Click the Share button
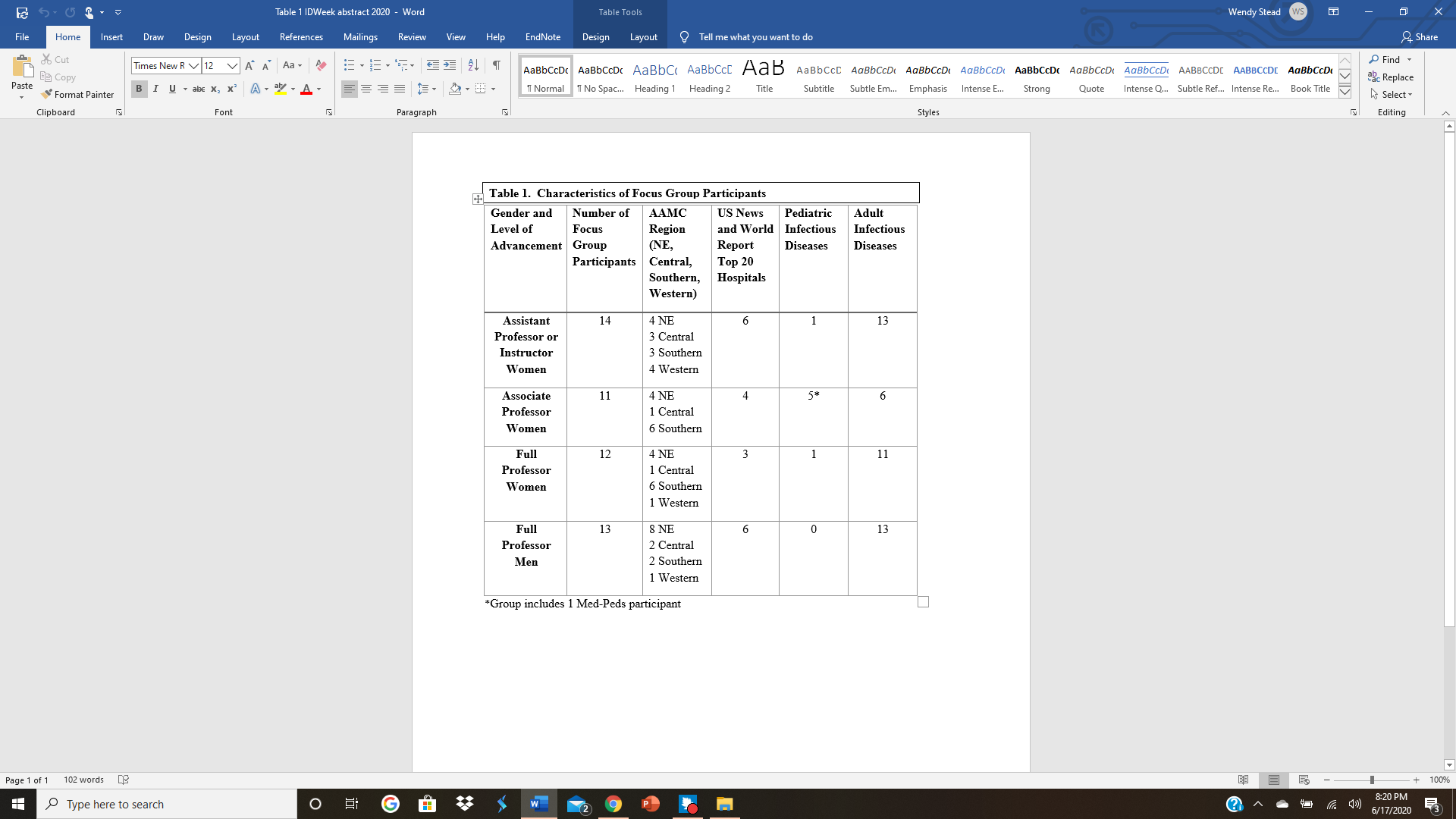This screenshot has height=819, width=1456. coord(1420,37)
